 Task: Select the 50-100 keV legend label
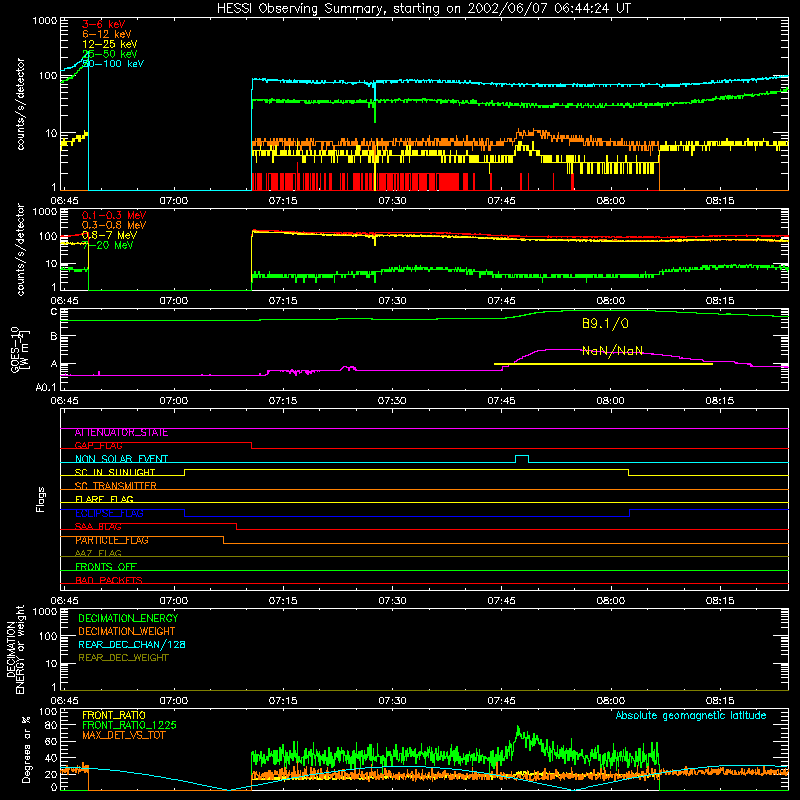coord(113,64)
